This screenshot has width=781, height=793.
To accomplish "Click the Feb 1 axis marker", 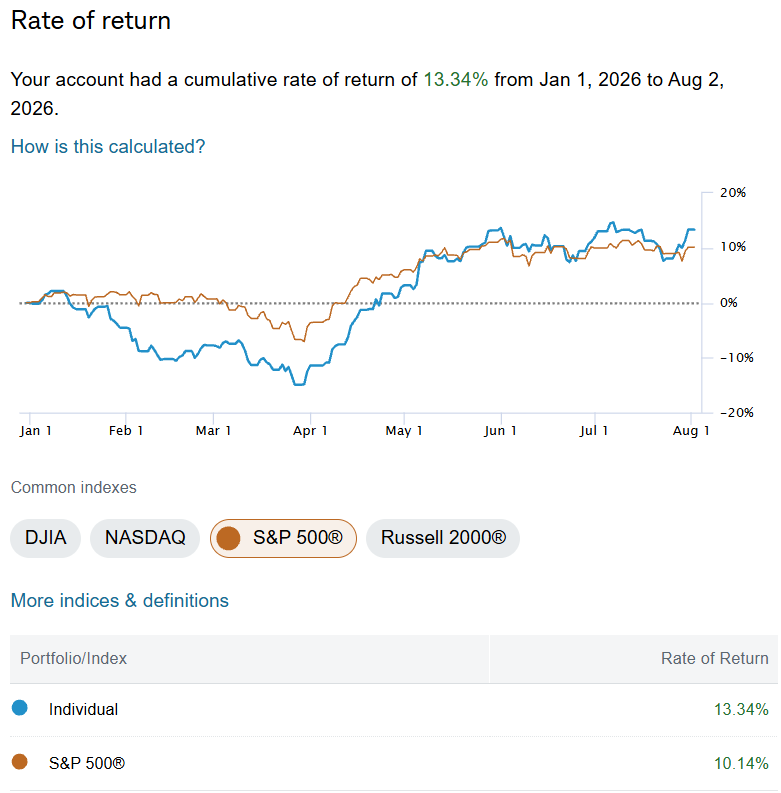I will 126,430.
